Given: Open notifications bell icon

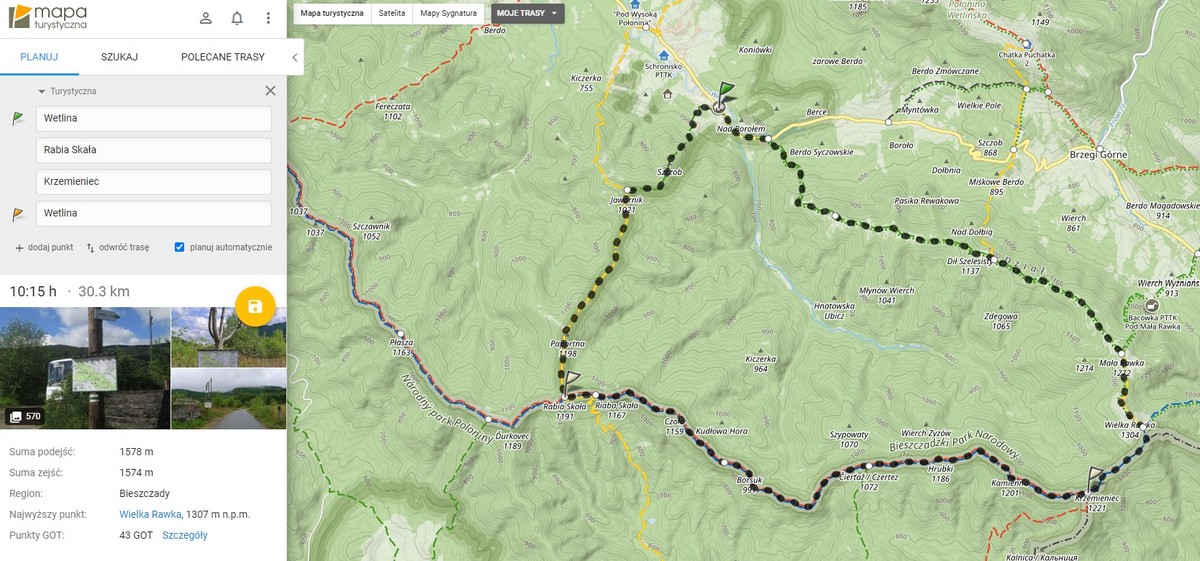Looking at the screenshot, I should click(237, 18).
